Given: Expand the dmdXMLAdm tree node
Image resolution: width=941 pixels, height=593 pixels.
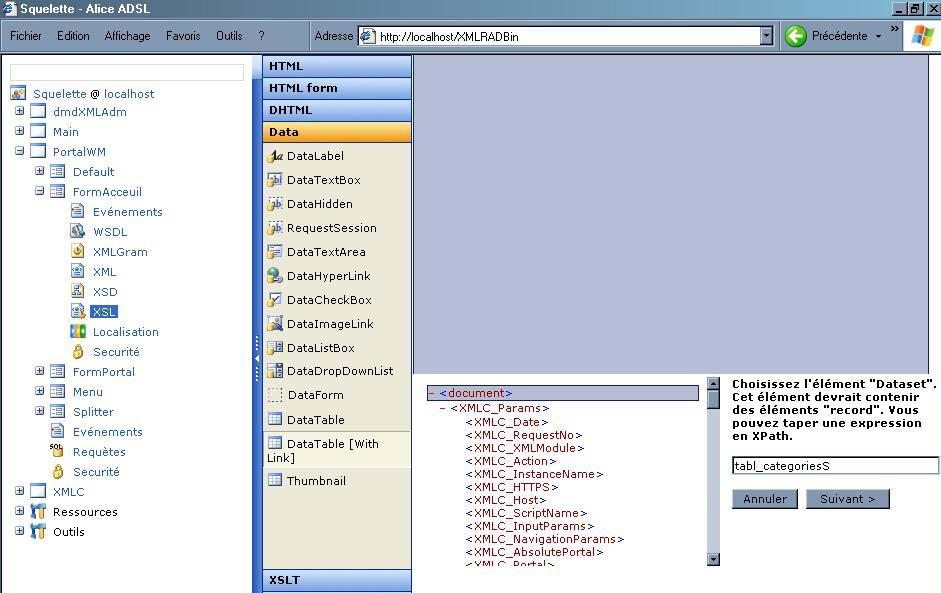Looking at the screenshot, I should pyautogui.click(x=19, y=112).
